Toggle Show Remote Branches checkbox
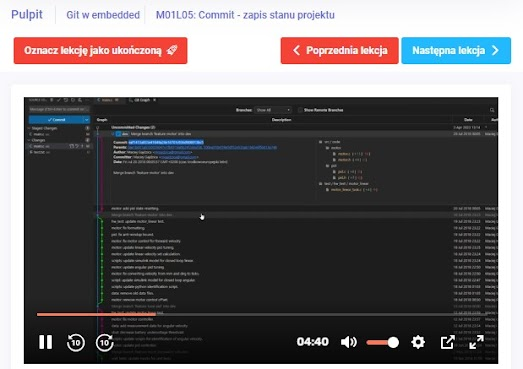This screenshot has width=523, height=369. [x=300, y=110]
